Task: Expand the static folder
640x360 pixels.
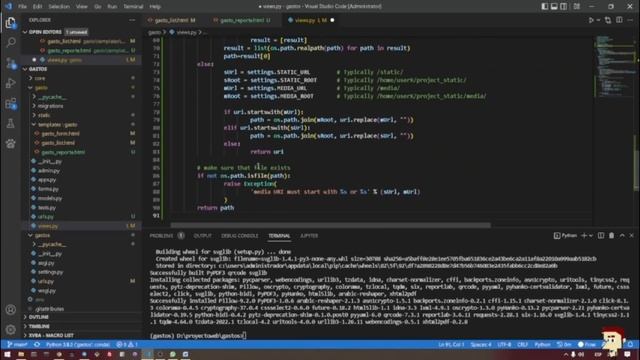Action: (x=44, y=116)
